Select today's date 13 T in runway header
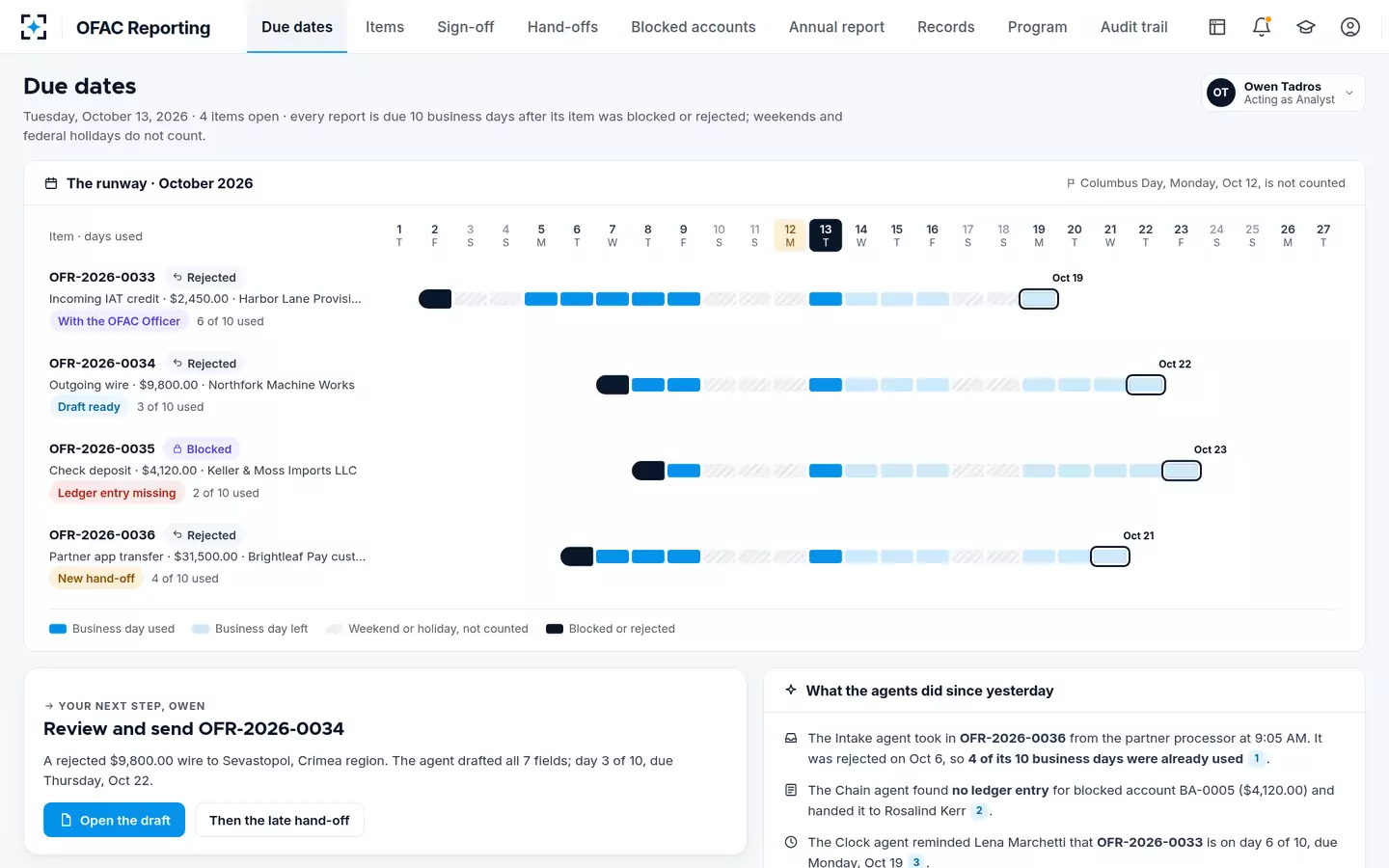This screenshot has height=868, width=1389. pos(826,235)
